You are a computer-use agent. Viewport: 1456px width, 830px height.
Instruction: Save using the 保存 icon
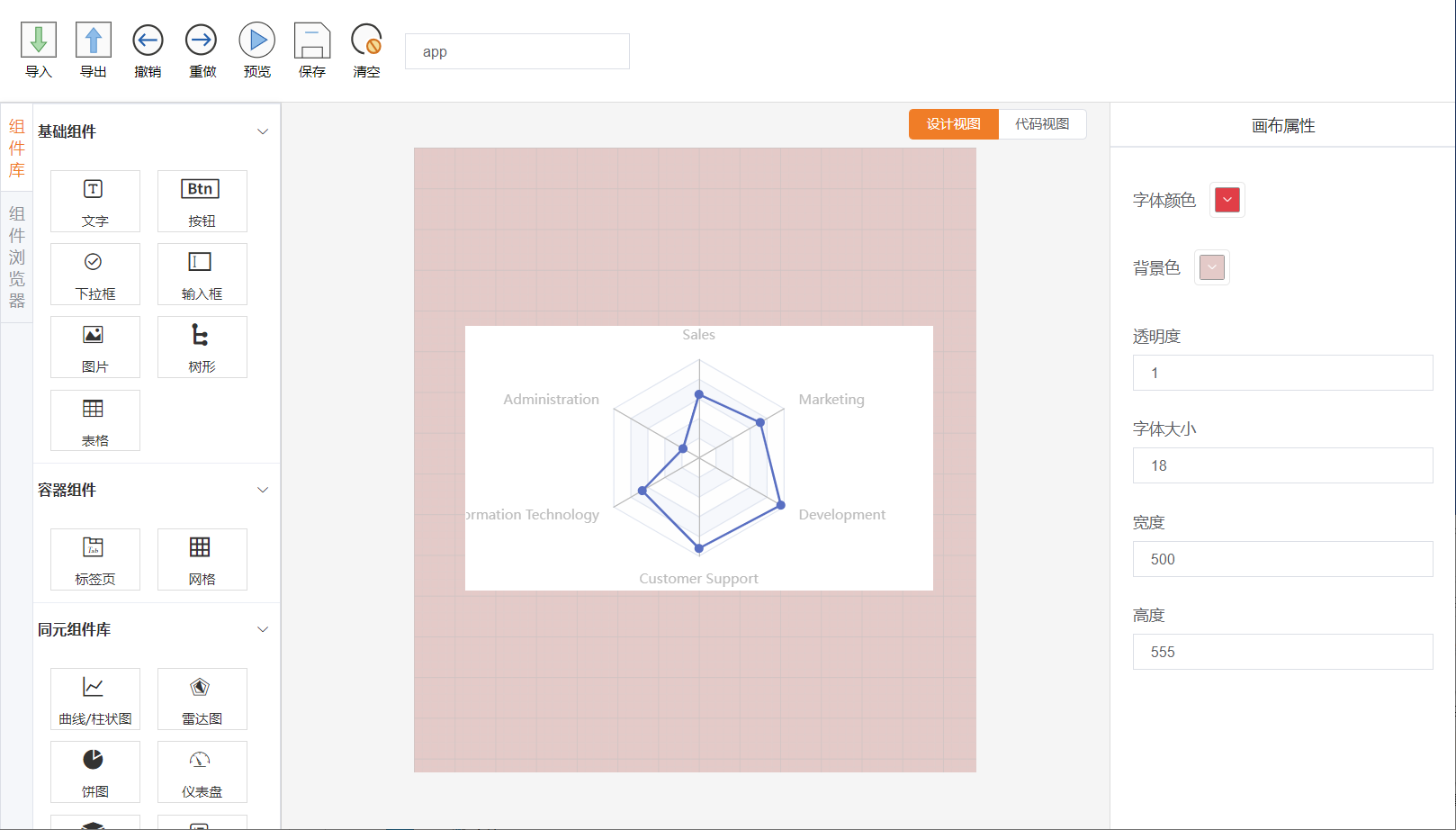tap(312, 41)
